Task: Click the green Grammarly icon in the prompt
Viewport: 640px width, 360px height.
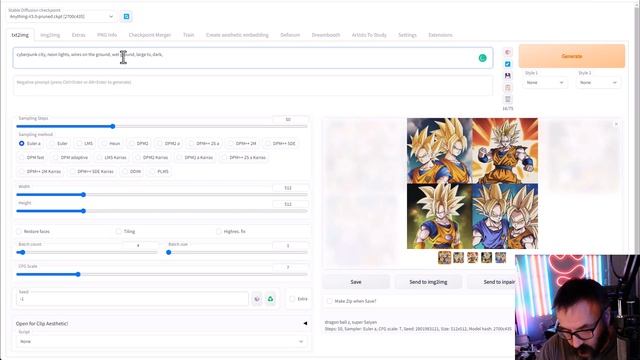Action: 482,58
